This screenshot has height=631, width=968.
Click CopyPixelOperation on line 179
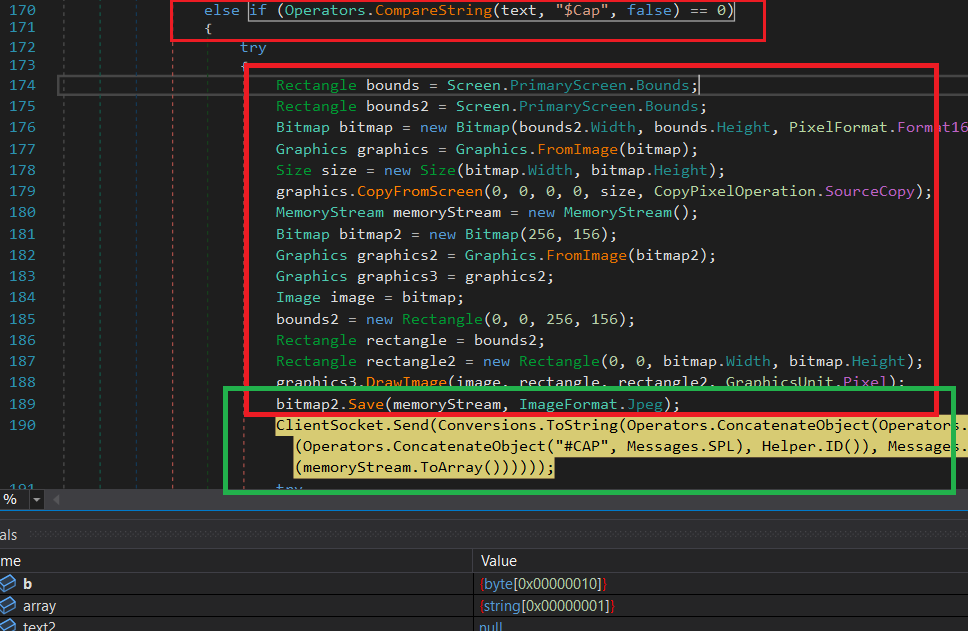(735, 191)
